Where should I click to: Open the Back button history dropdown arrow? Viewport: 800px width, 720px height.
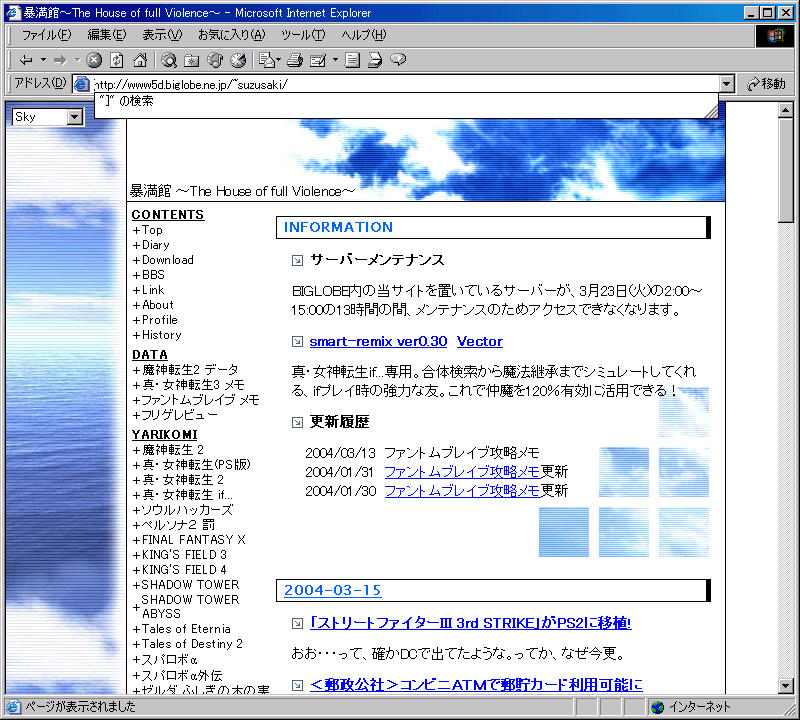[x=43, y=60]
